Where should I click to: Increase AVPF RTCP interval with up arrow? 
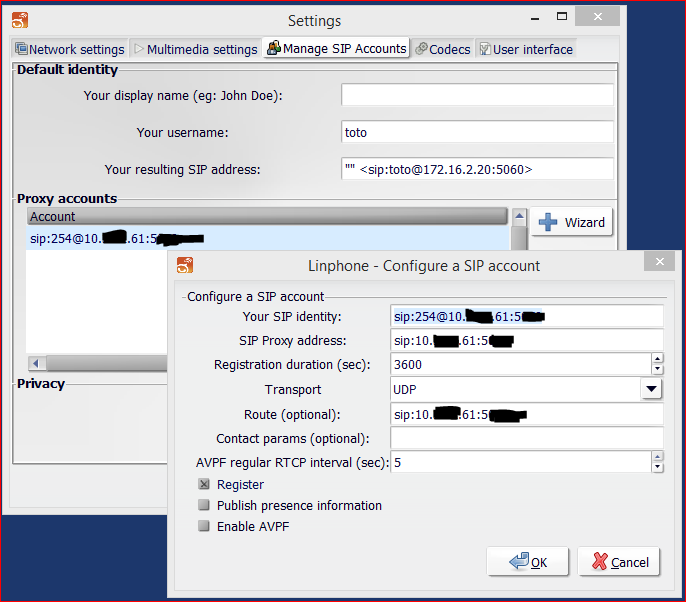point(658,457)
